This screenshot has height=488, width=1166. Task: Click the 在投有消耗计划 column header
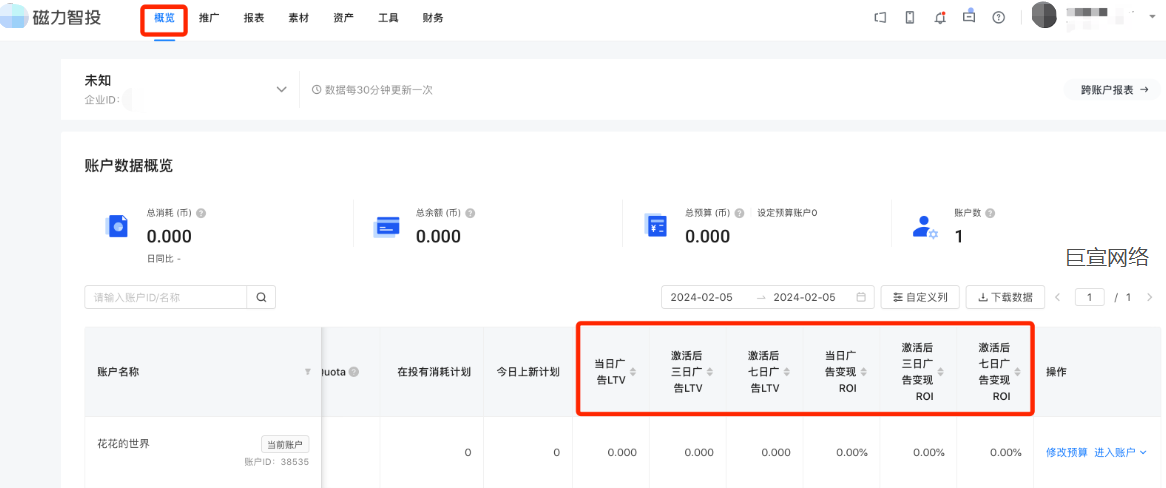pyautogui.click(x=434, y=372)
